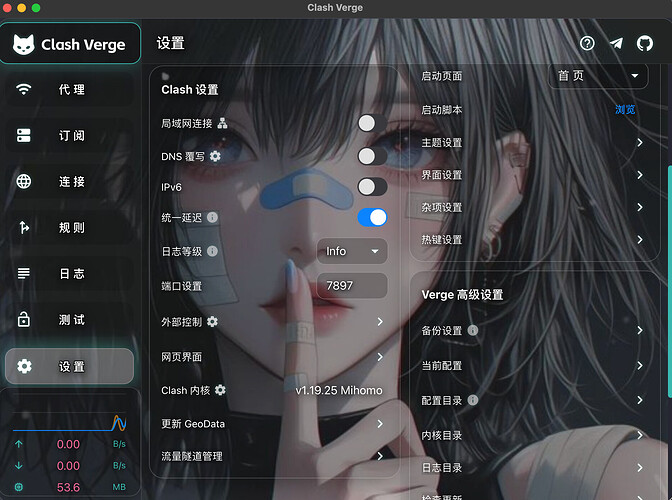Show info icon for 配置目录

point(473,400)
